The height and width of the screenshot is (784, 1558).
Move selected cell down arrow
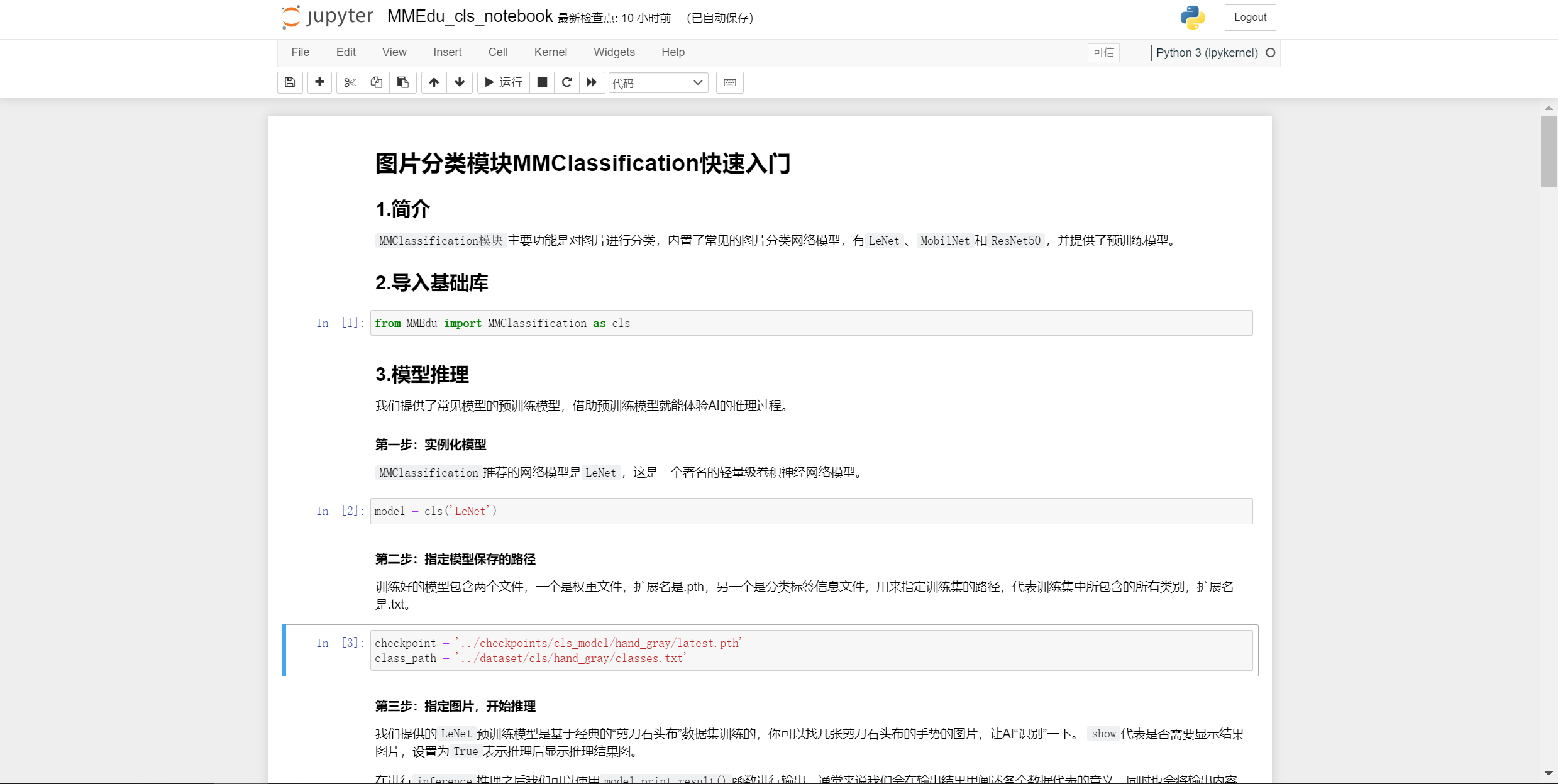coord(460,82)
